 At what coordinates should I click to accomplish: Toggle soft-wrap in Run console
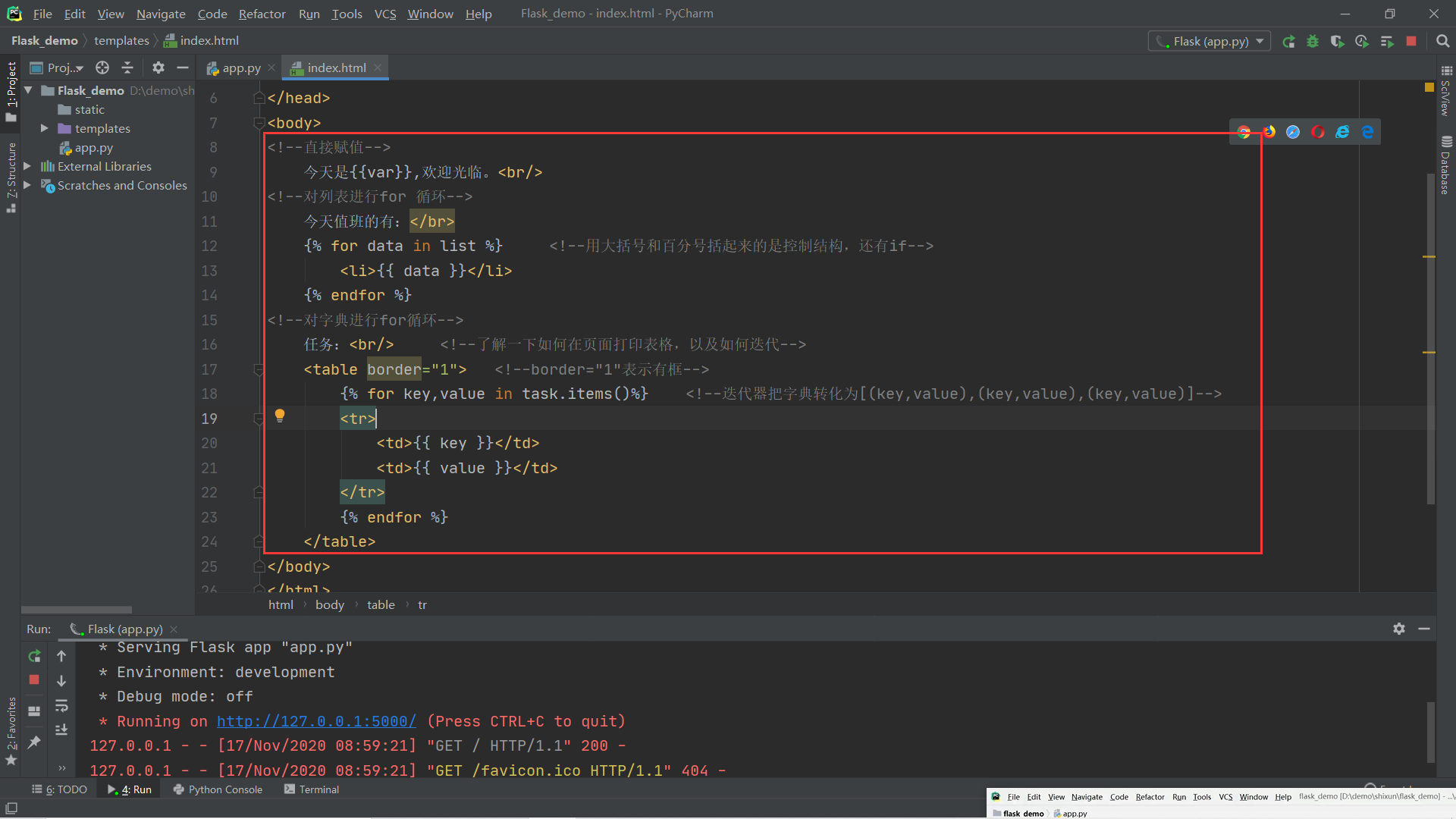(x=61, y=706)
